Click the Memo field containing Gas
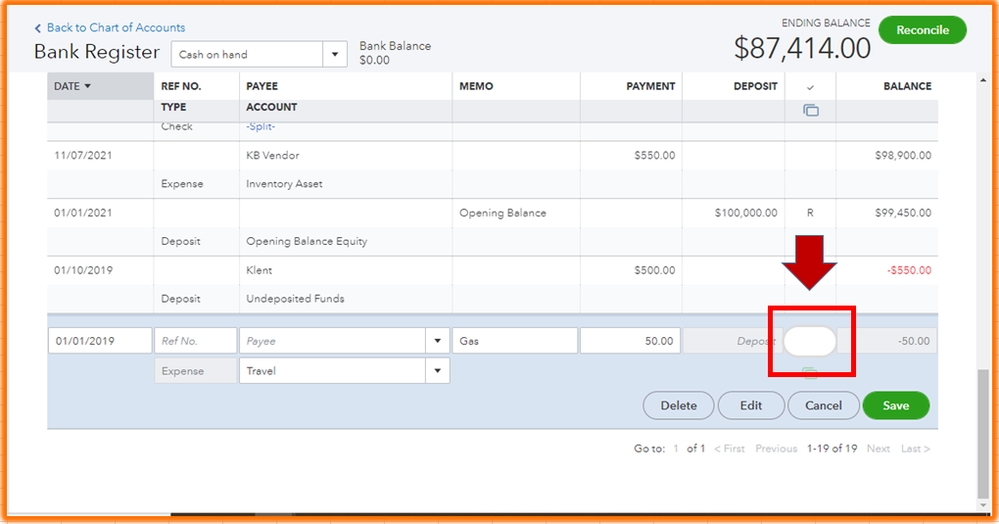The image size is (999, 524). [515, 340]
